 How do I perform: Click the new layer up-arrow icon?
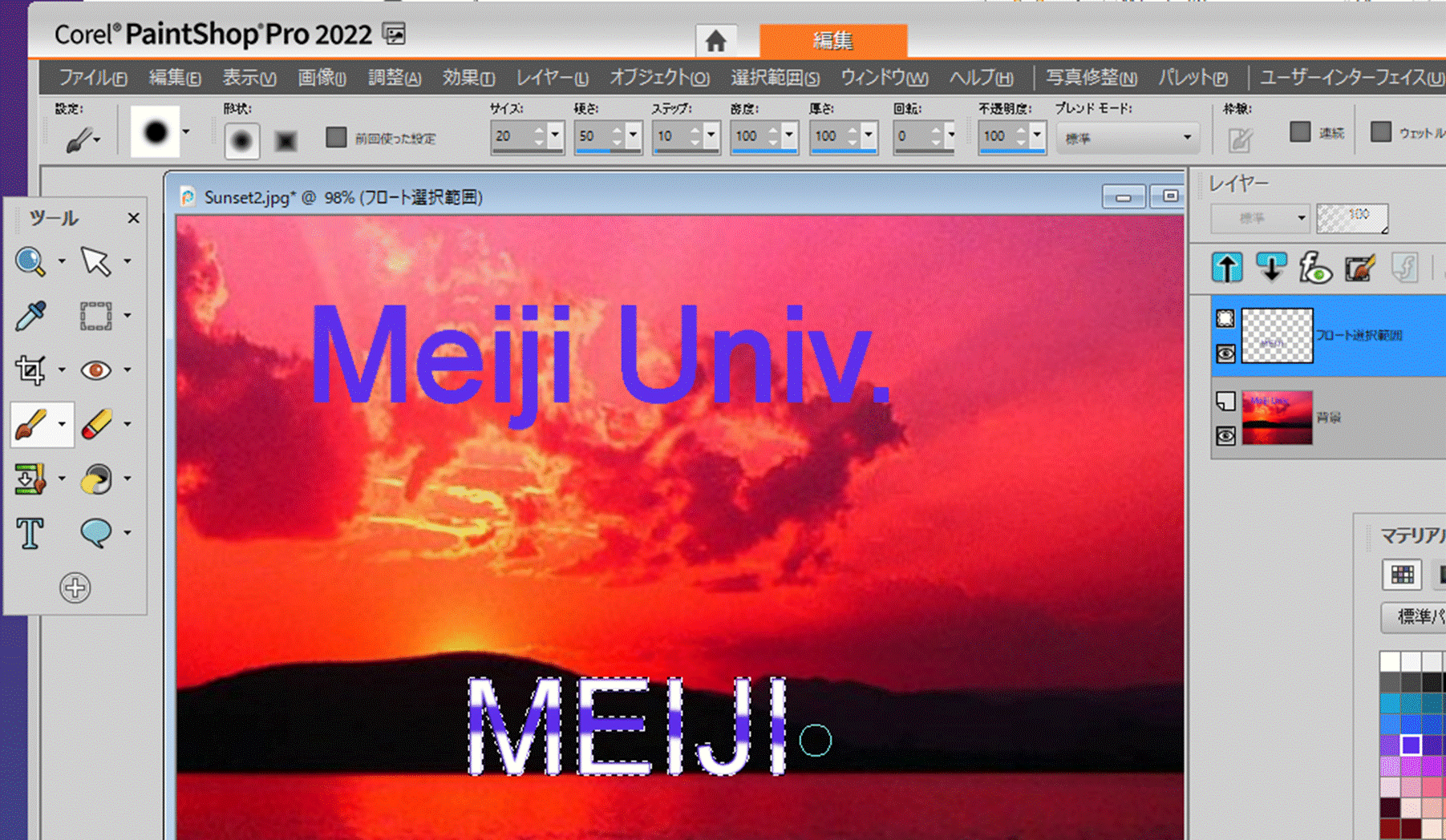[1226, 268]
